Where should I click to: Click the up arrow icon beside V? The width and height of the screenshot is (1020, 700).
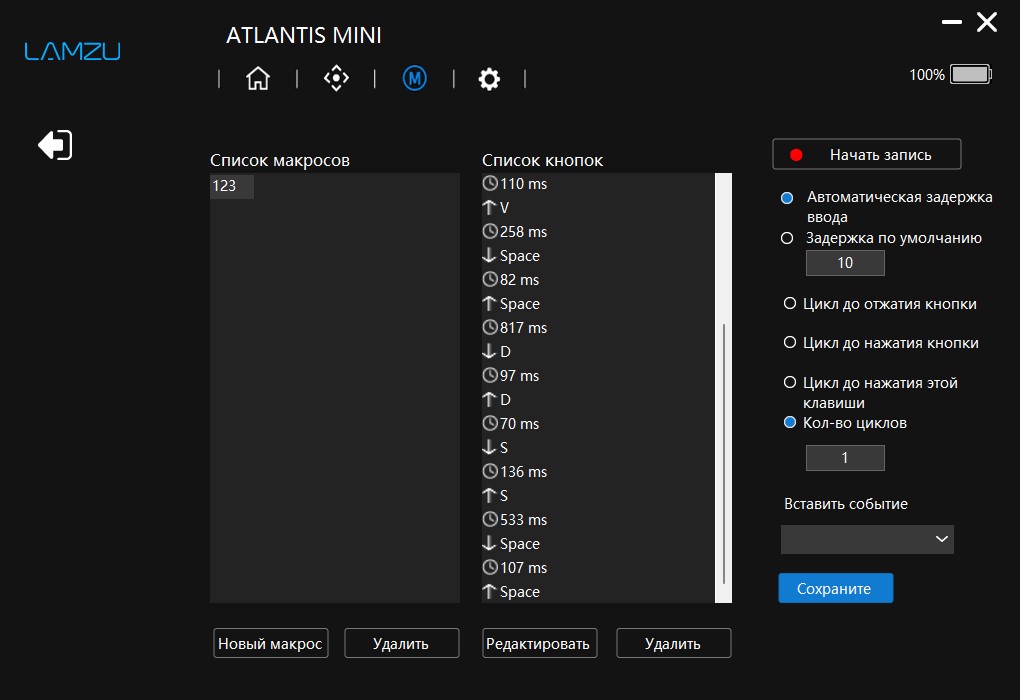489,207
